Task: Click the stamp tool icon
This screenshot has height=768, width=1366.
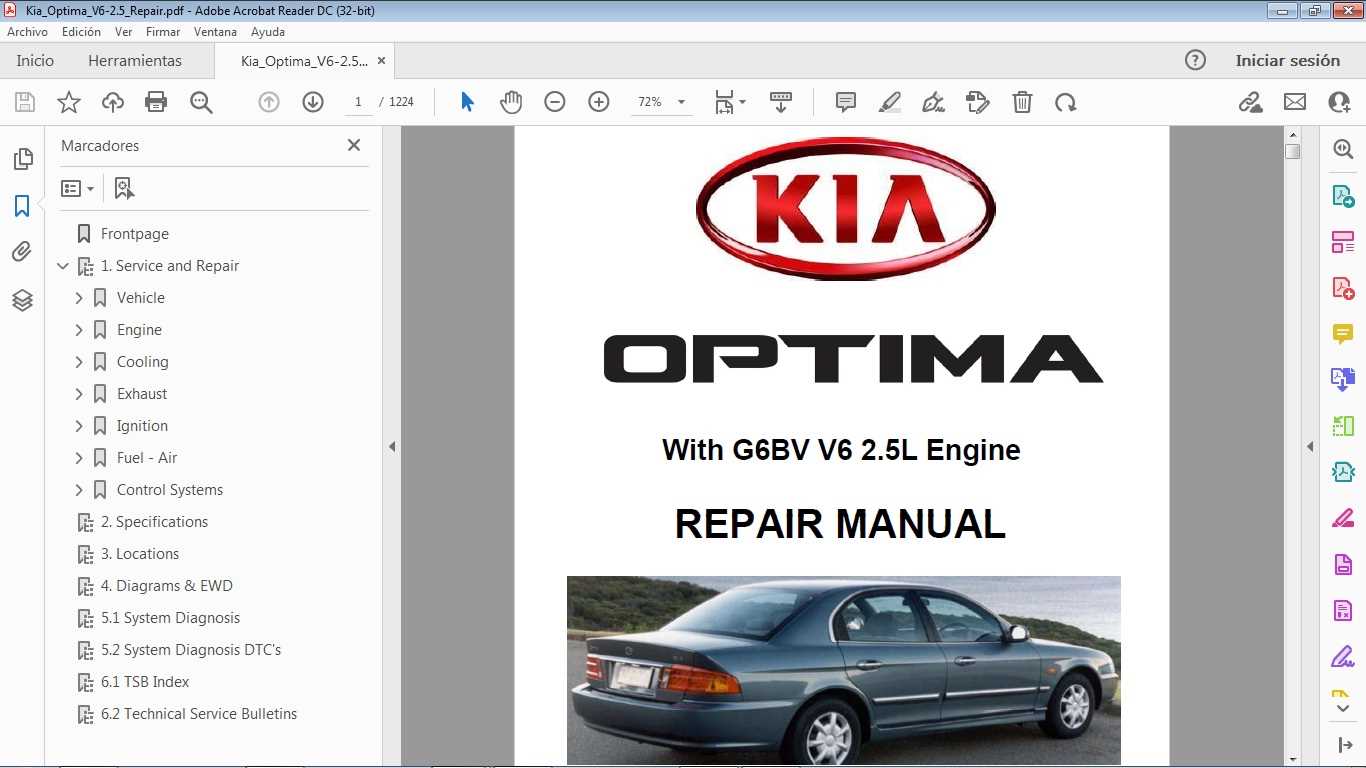Action: click(x=978, y=102)
